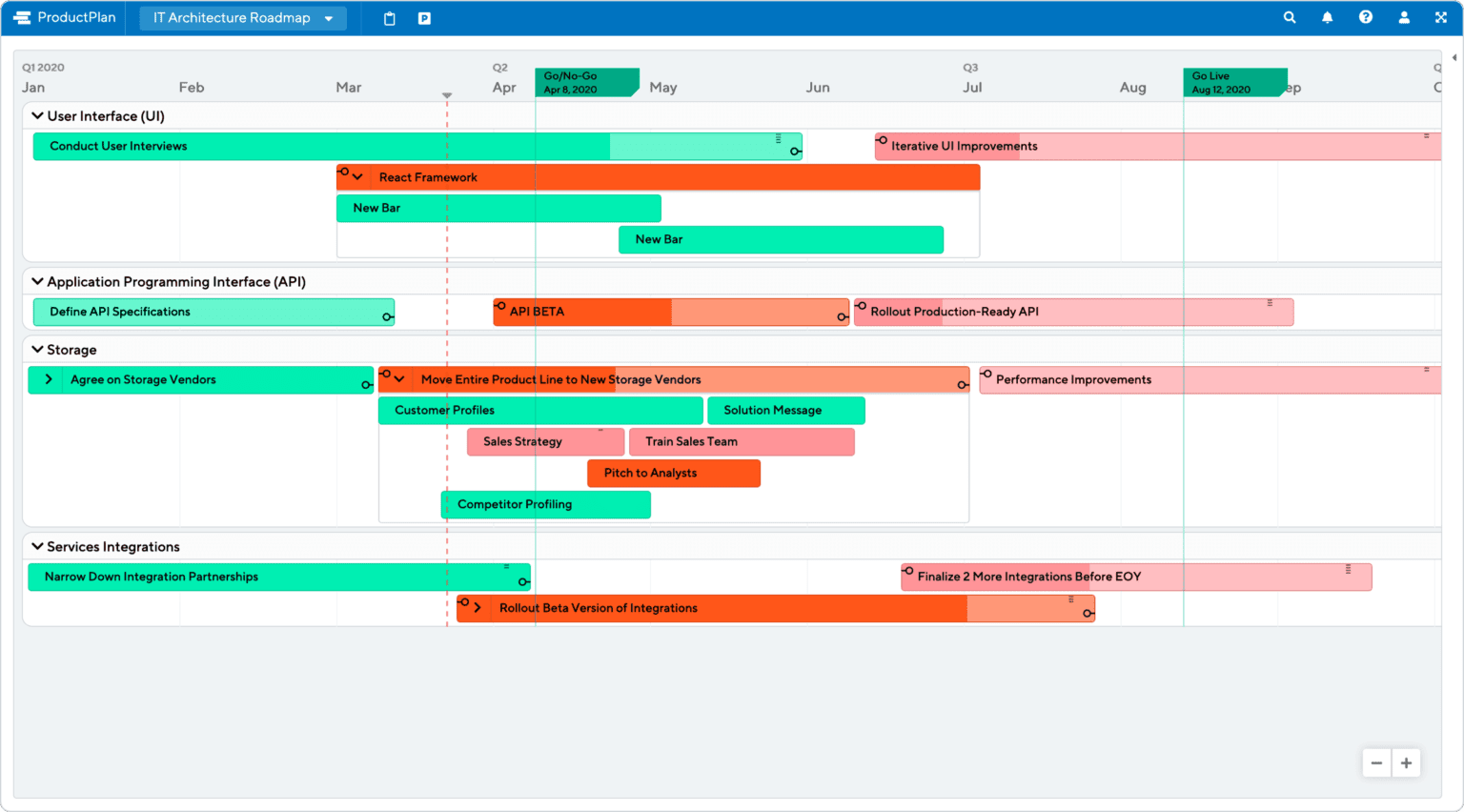Enter fullscreen with the expand arrows icon
The height and width of the screenshot is (812, 1464).
[x=1441, y=17]
